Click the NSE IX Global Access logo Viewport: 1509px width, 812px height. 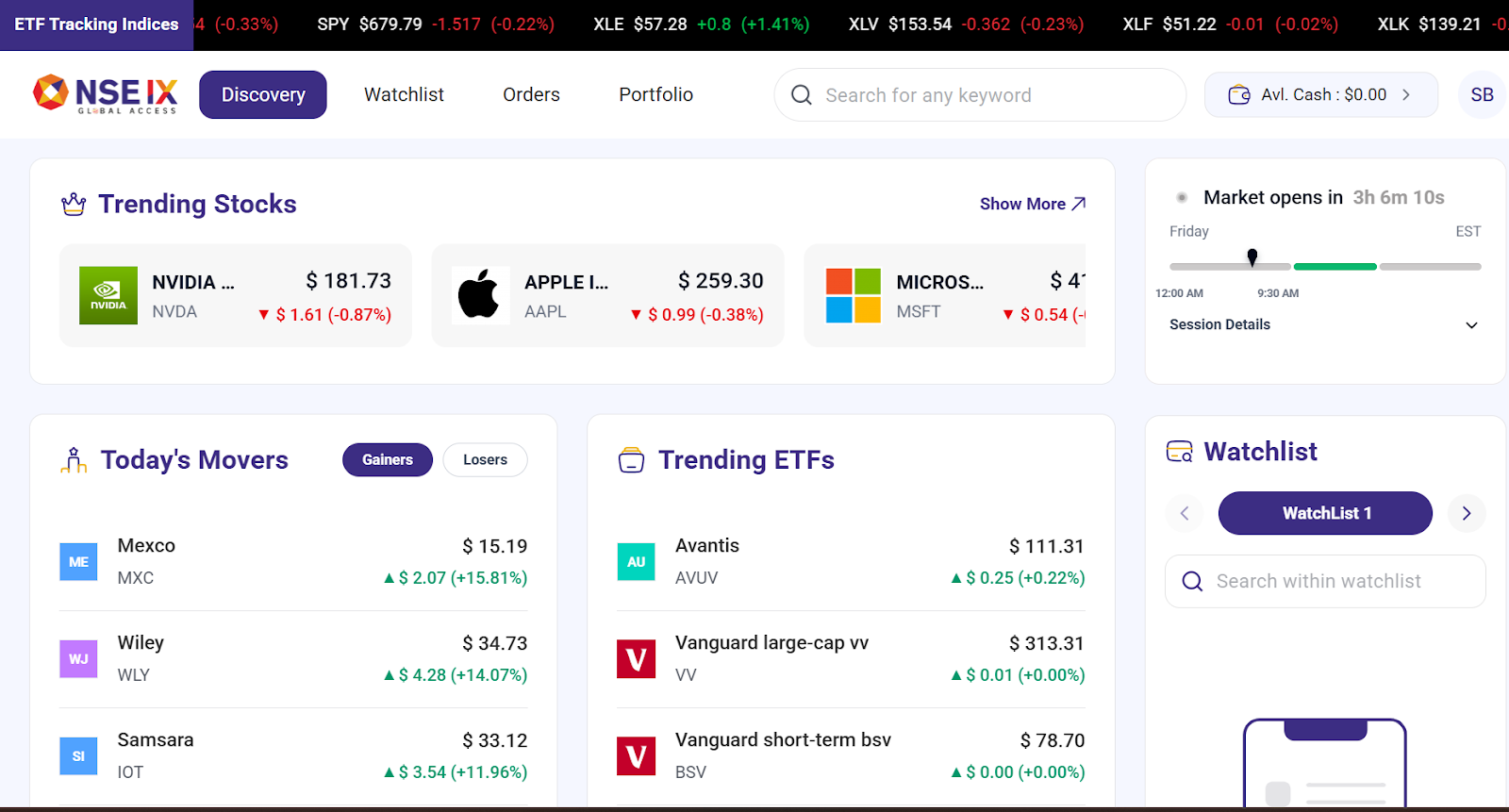105,94
